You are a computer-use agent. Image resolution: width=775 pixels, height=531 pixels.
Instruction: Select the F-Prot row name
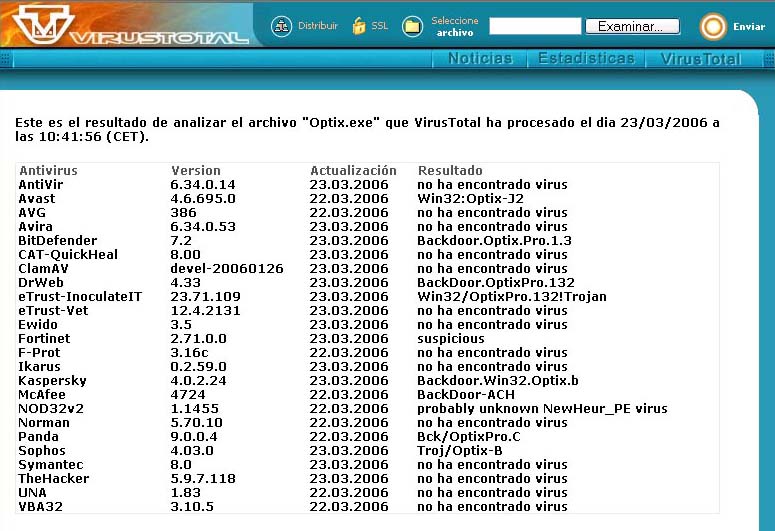(39, 353)
